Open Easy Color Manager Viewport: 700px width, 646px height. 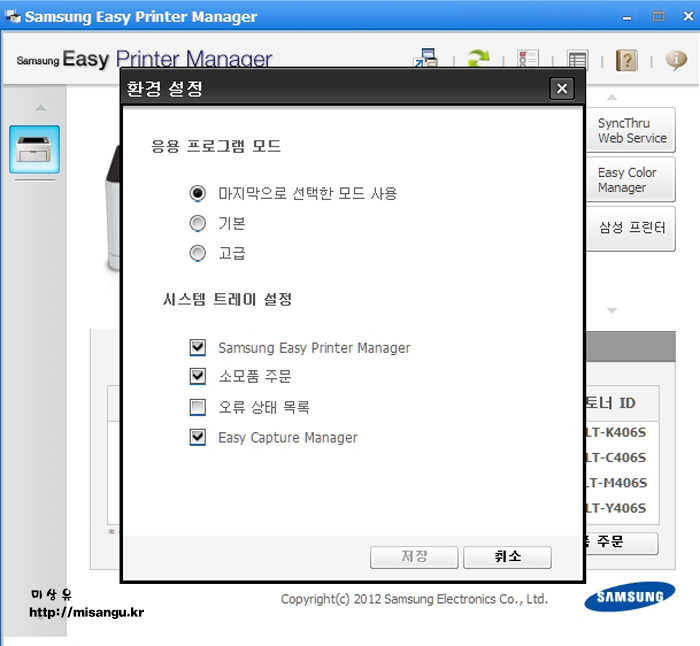[631, 179]
